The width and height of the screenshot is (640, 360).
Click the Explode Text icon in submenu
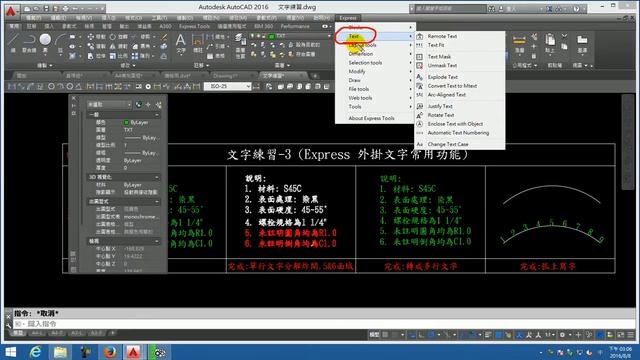pos(420,77)
